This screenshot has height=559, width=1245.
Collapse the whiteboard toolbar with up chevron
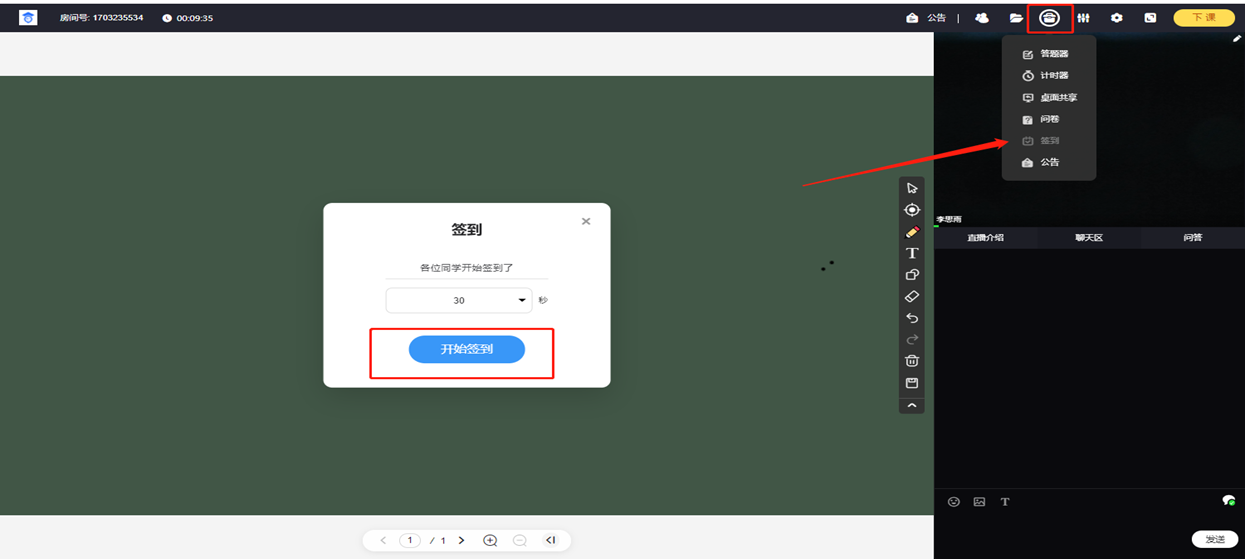point(912,406)
